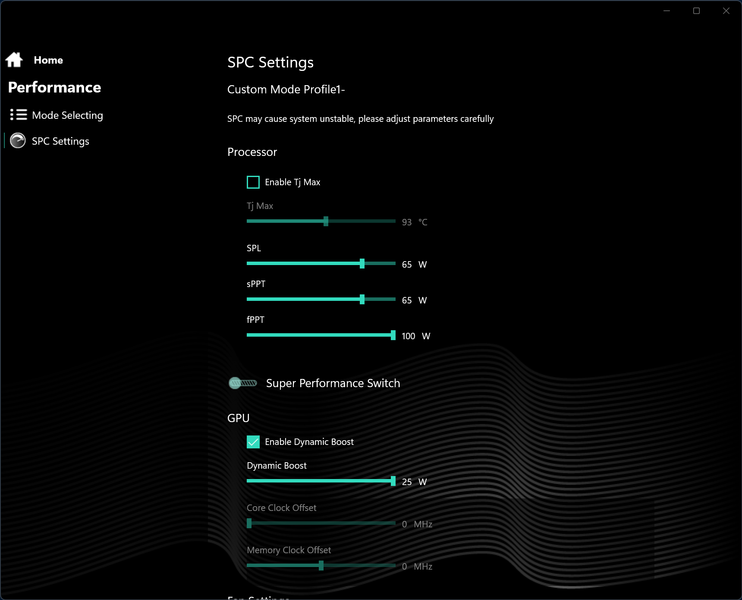The height and width of the screenshot is (600, 742).
Task: Click Custom Mode Profile1- text
Action: click(286, 89)
